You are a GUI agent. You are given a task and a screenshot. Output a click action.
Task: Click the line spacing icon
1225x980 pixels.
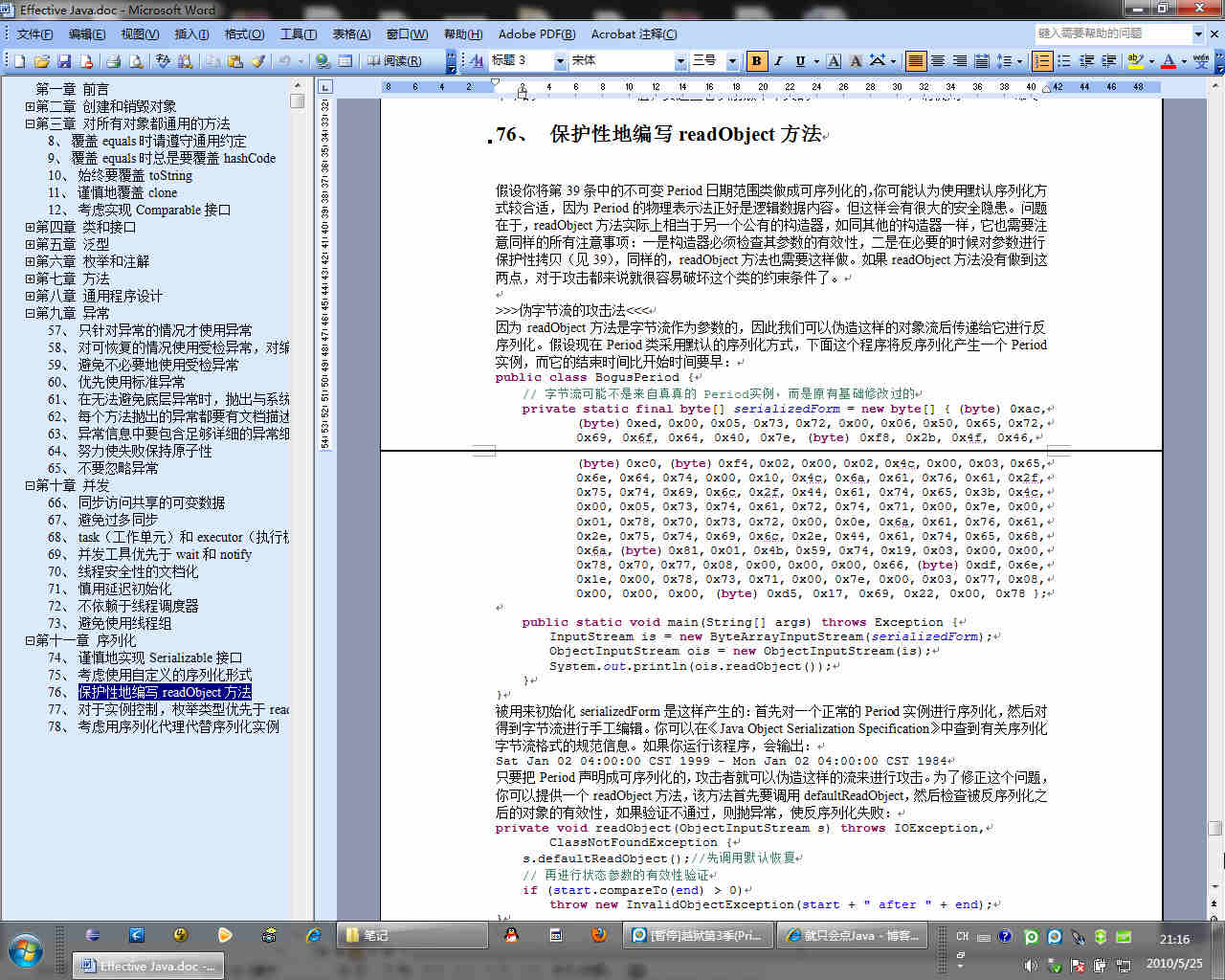(1004, 61)
